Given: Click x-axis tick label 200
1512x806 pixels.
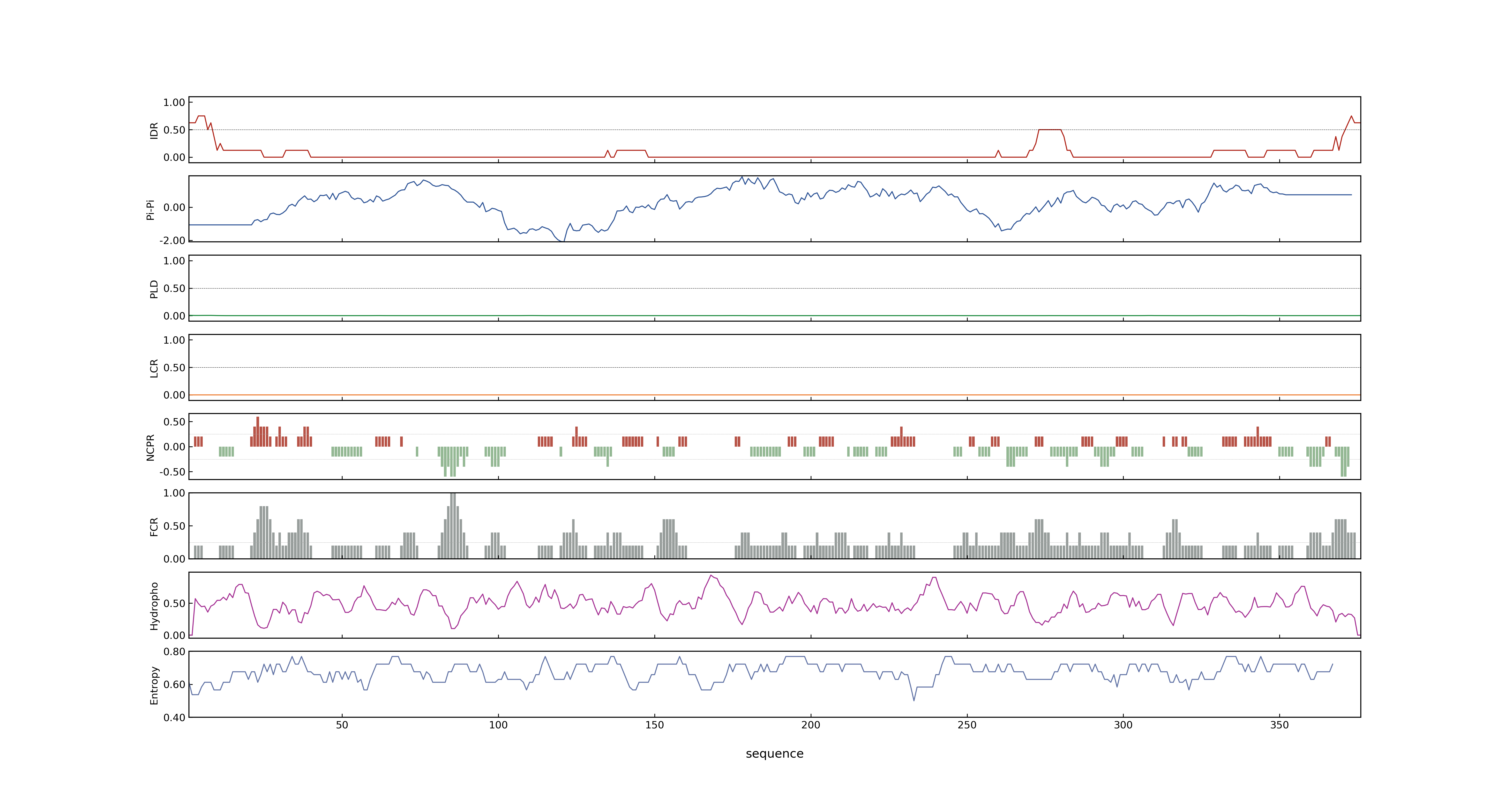Looking at the screenshot, I should coord(811,725).
